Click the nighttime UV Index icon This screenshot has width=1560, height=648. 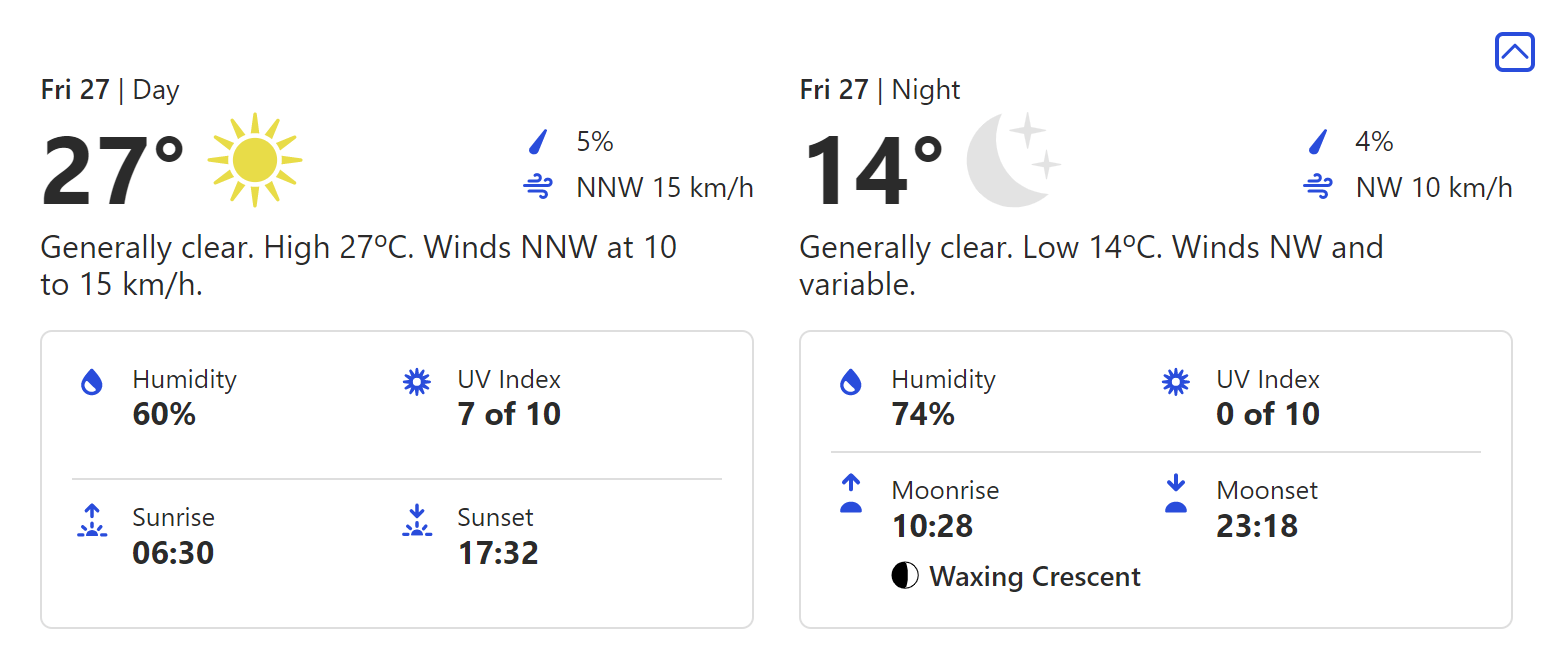tap(1176, 381)
